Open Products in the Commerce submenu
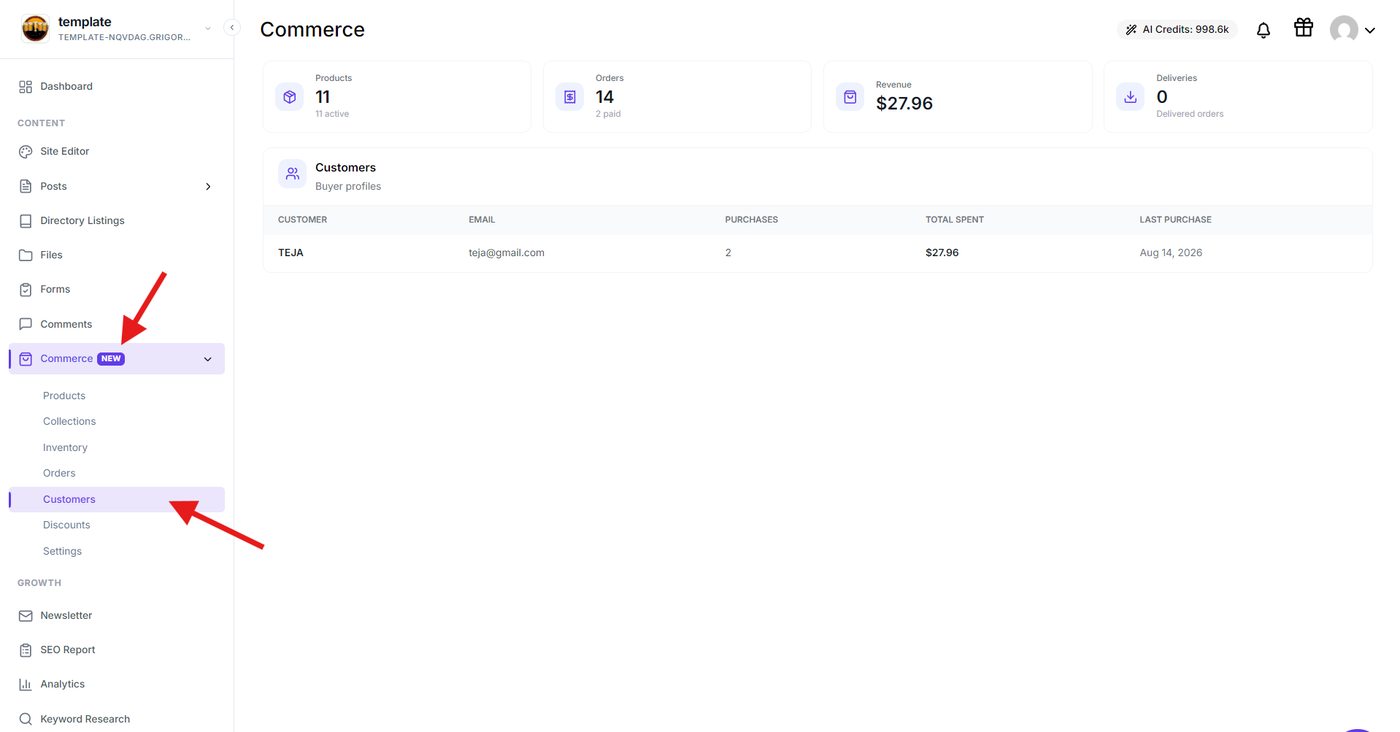The height and width of the screenshot is (732, 1400). (64, 396)
